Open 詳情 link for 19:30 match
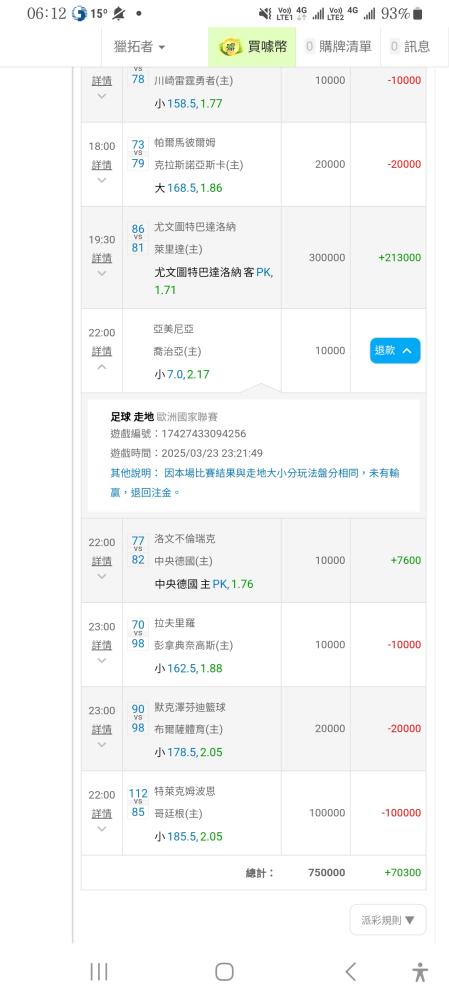 click(x=101, y=258)
